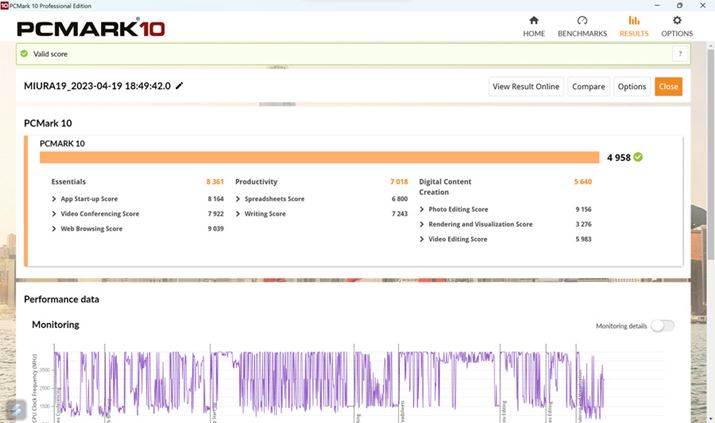The width and height of the screenshot is (715, 423).
Task: Click the CPU clock frequency monitoring graph
Action: click(330, 383)
